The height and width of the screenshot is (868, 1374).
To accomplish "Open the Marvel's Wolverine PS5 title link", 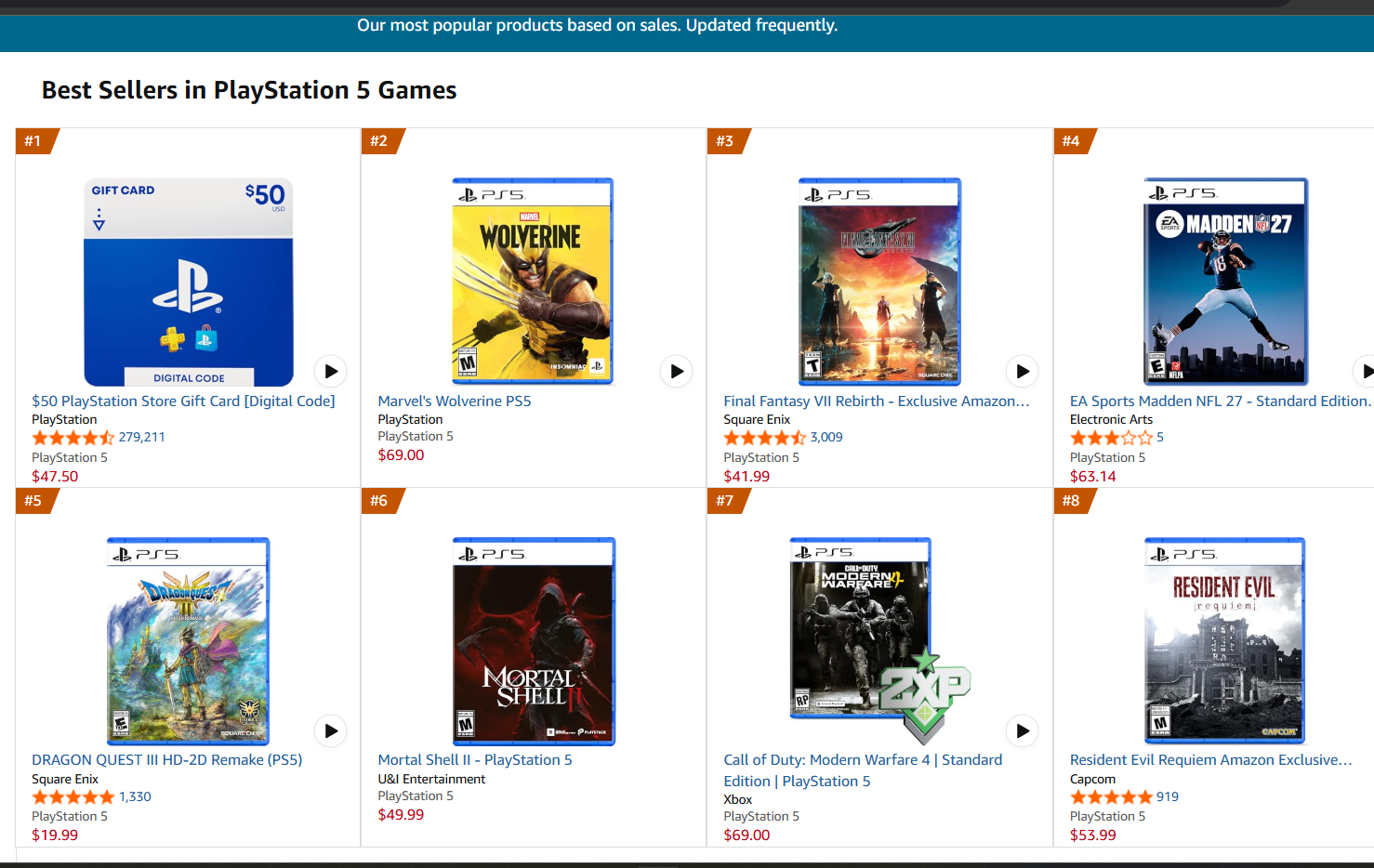I will click(455, 401).
